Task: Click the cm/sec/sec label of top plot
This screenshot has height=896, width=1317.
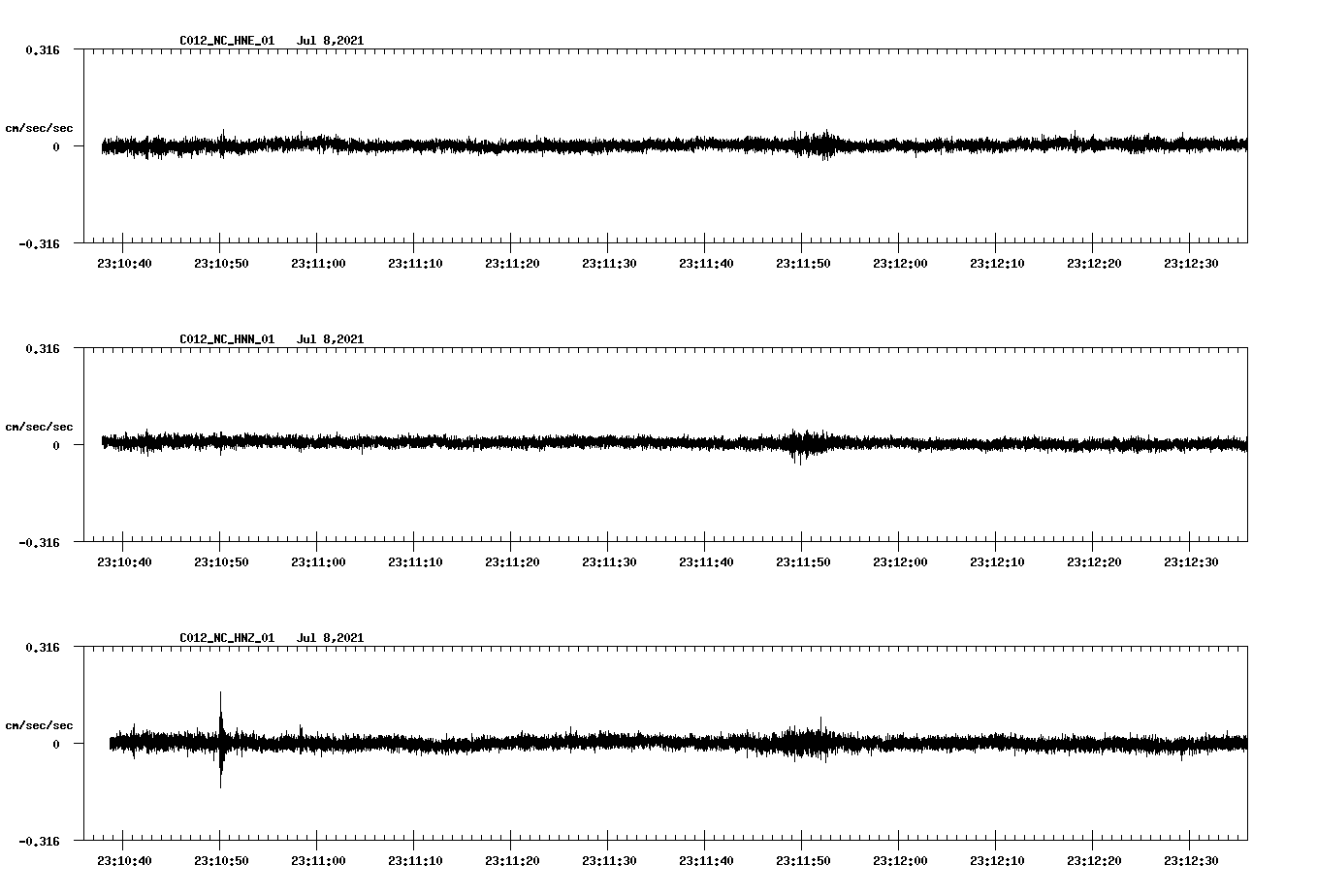Action: pyautogui.click(x=41, y=127)
